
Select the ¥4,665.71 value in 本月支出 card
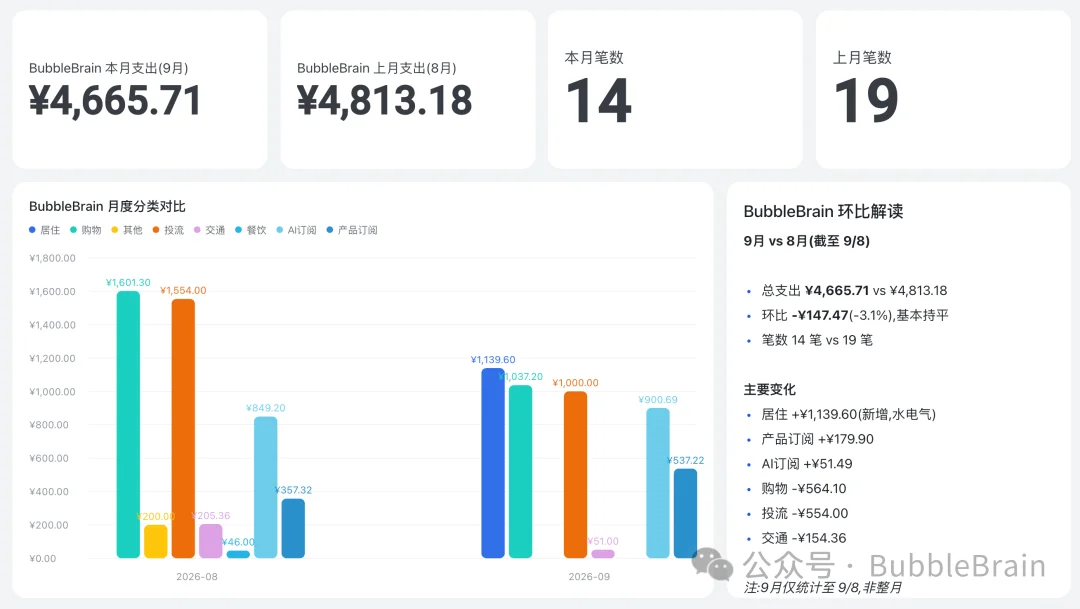115,101
